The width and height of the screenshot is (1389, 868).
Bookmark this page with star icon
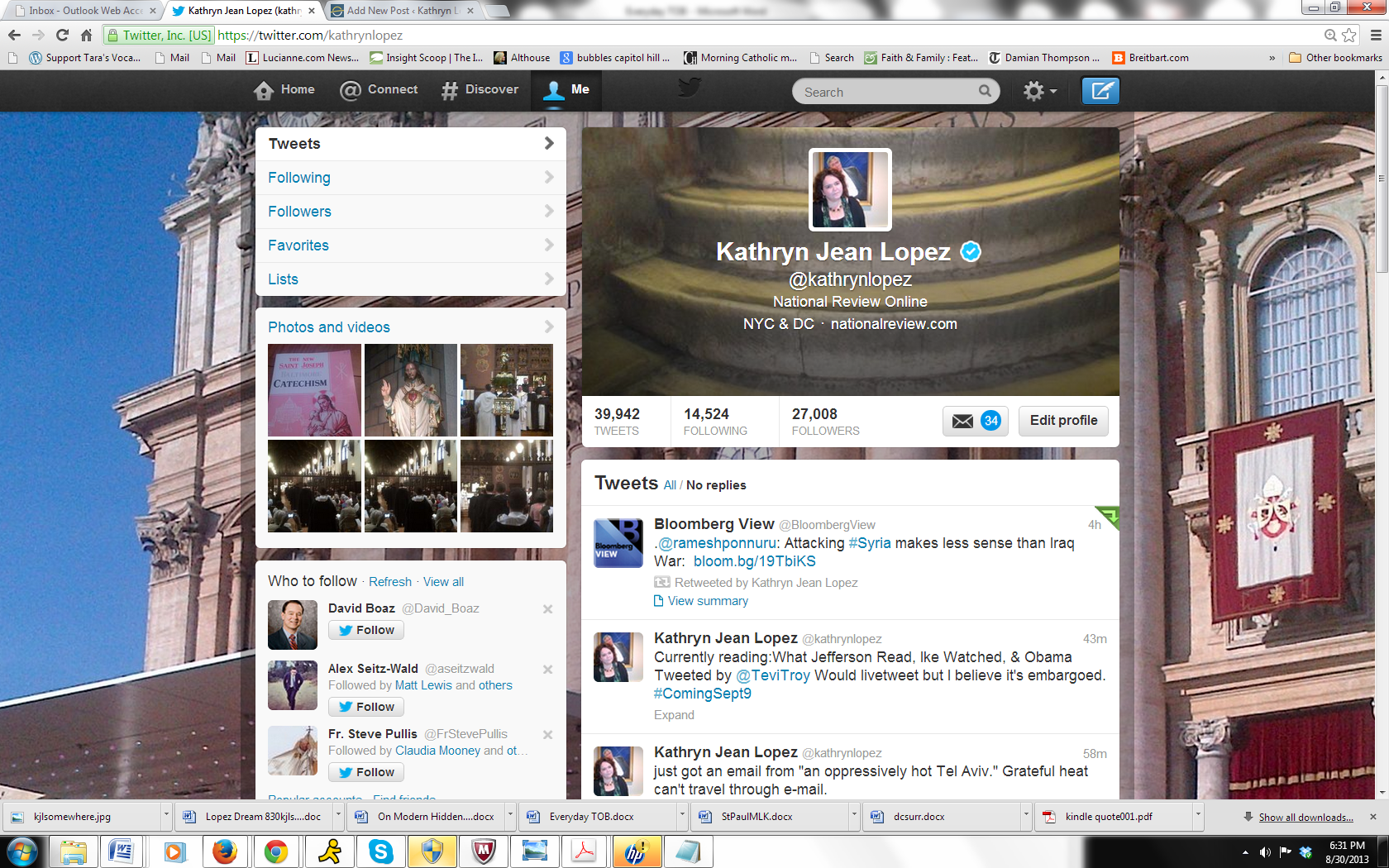click(x=1349, y=35)
